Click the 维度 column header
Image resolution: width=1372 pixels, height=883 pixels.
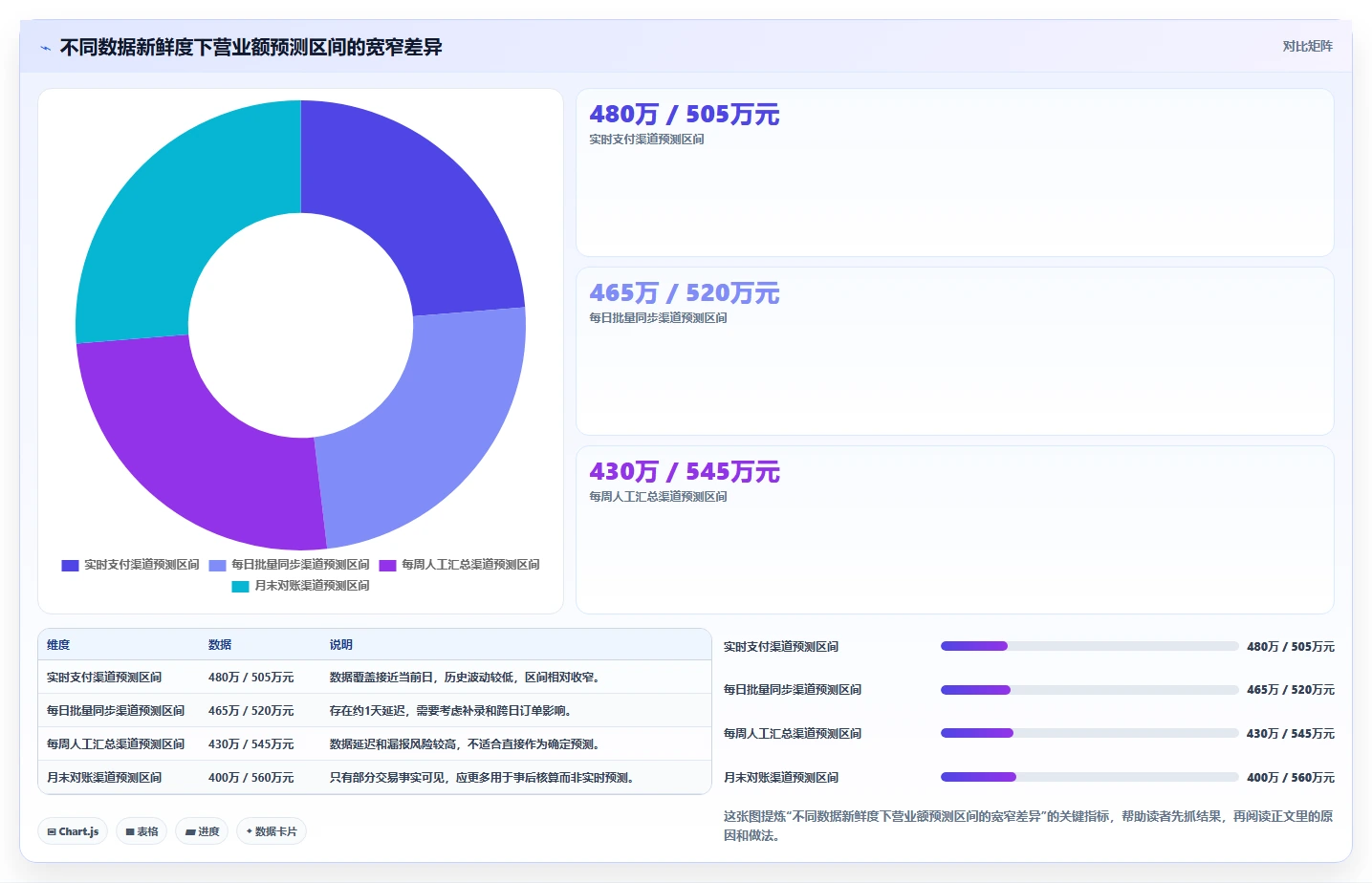58,645
